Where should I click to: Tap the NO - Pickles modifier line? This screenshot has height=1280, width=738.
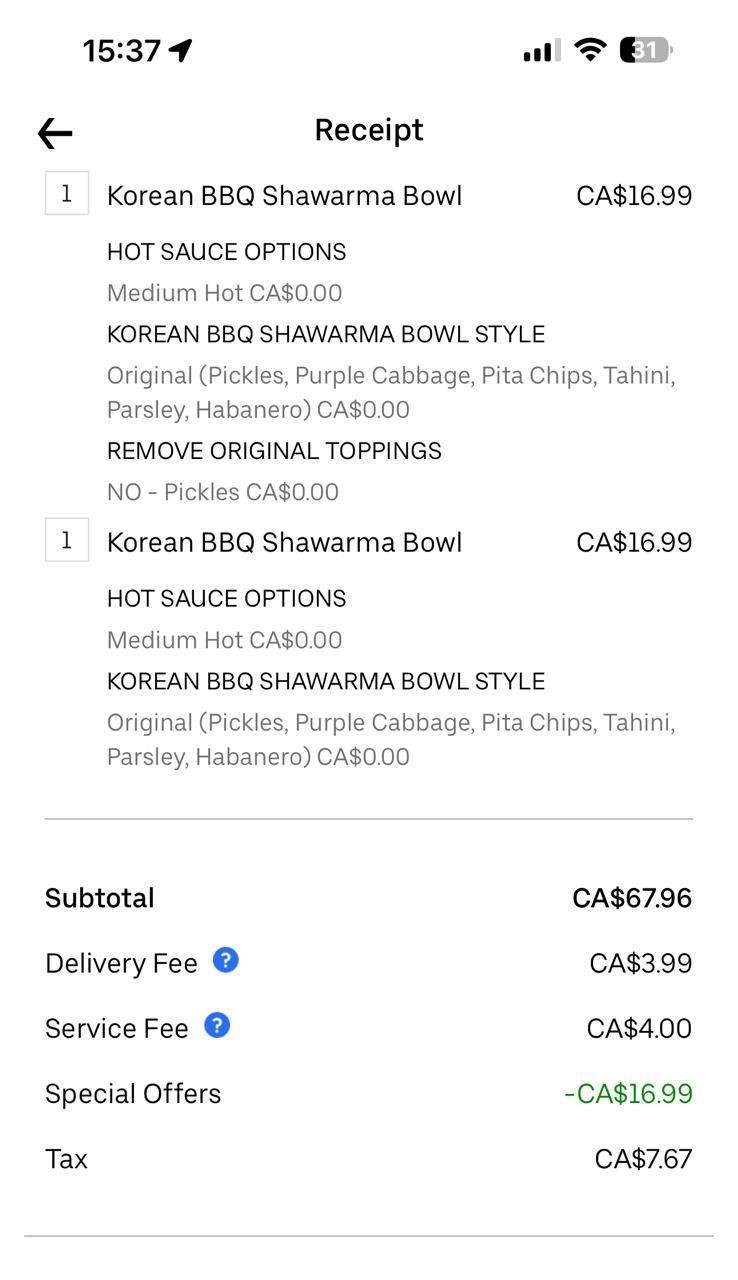click(x=223, y=492)
